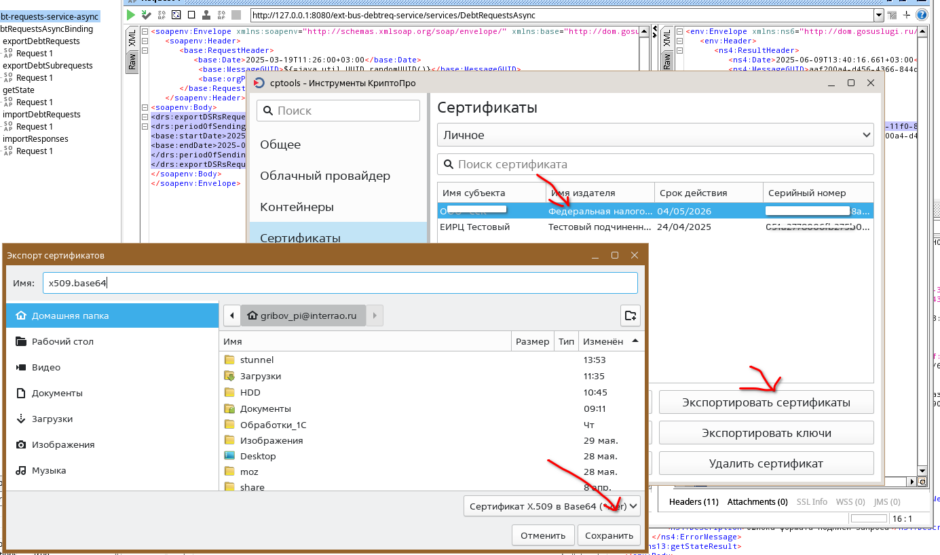Sort files by Изменён column
940x555 pixels.
(610, 341)
